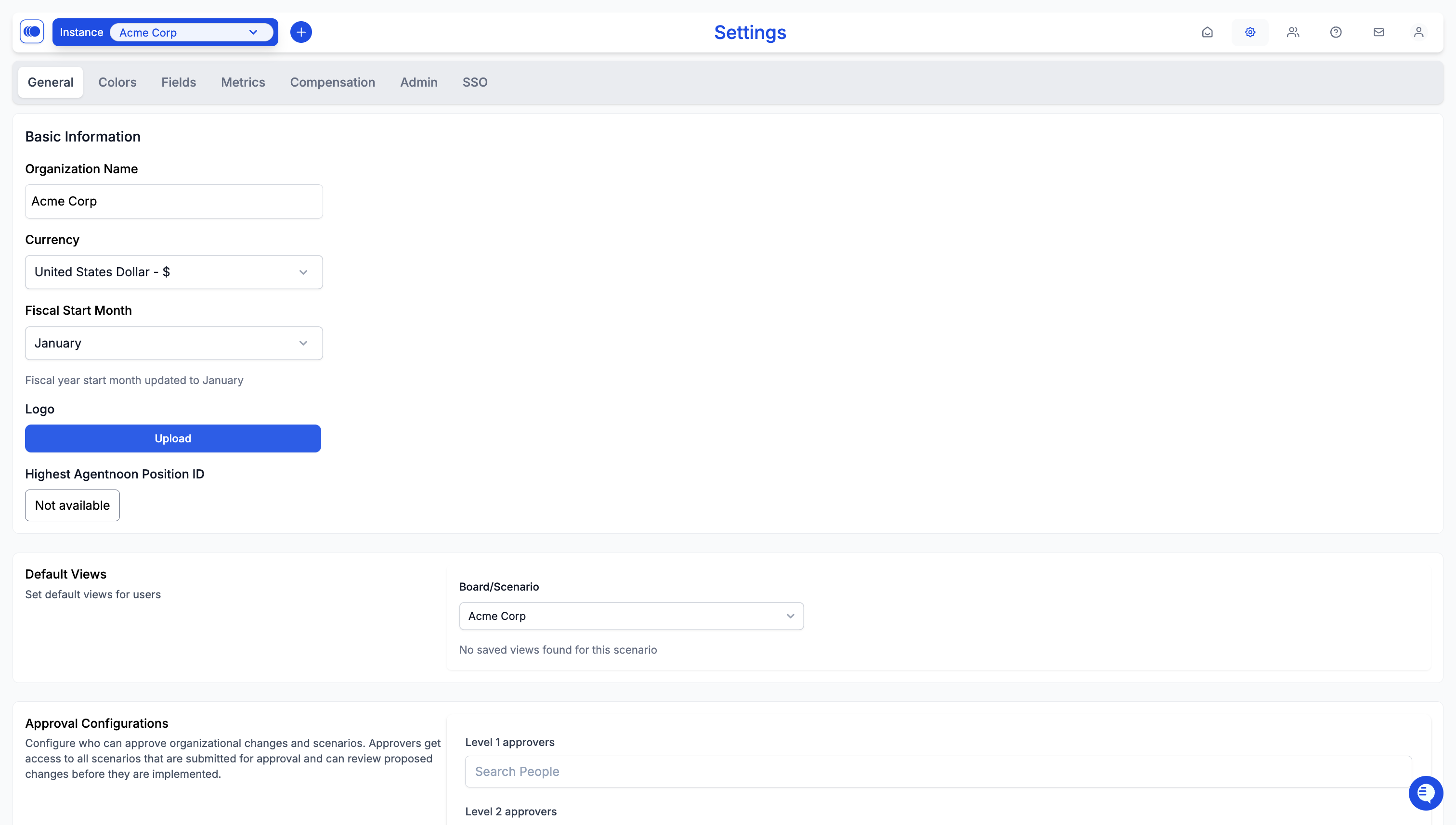Click Level 1 approvers Search People field
Image resolution: width=1456 pixels, height=825 pixels.
coord(937,771)
